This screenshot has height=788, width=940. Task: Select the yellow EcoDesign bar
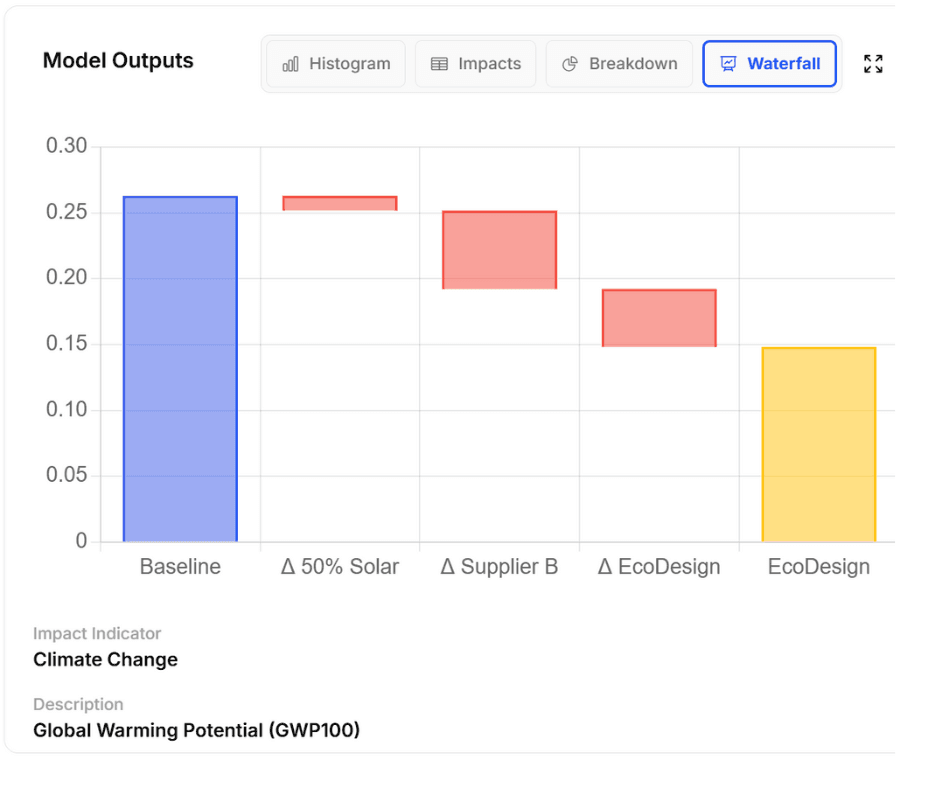pos(819,445)
